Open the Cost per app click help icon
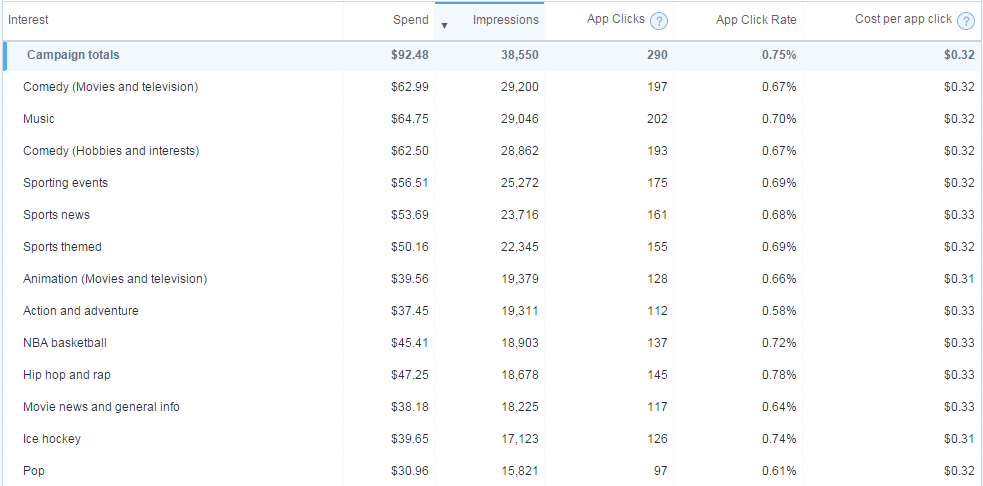Screen dimensions: 983x486 [965, 21]
